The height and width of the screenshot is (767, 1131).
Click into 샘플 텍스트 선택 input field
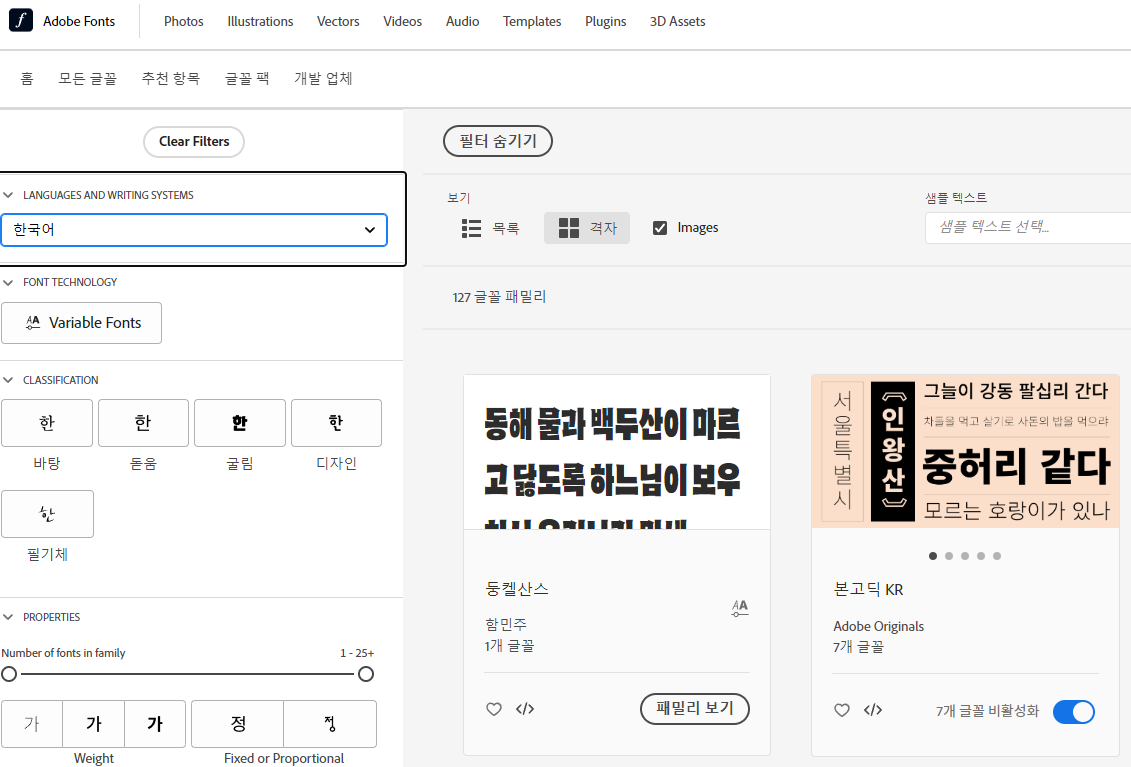(1028, 227)
